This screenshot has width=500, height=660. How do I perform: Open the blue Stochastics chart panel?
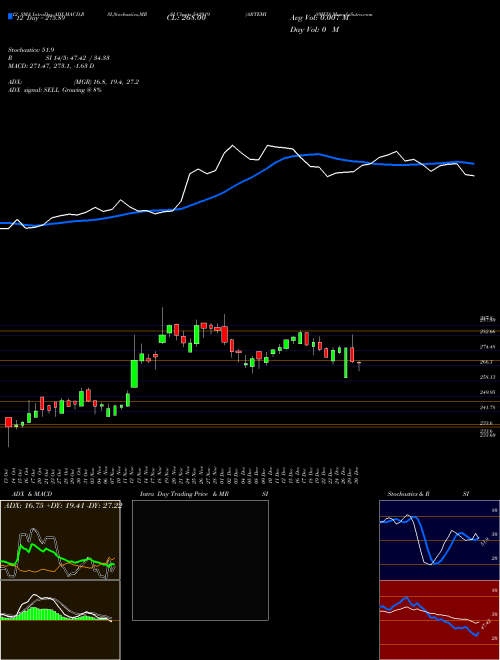[439, 540]
